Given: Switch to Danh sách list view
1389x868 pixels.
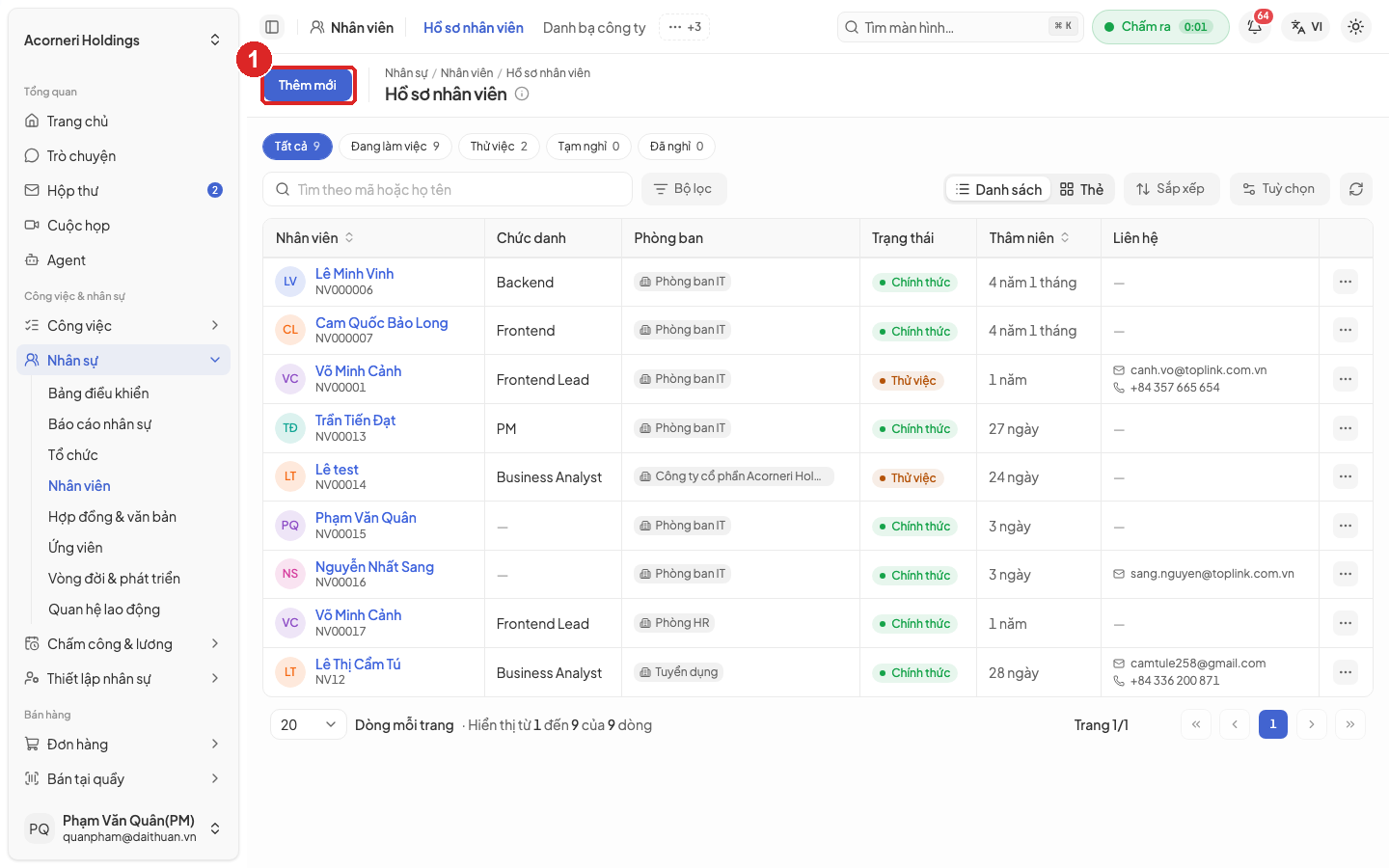Looking at the screenshot, I should (998, 189).
